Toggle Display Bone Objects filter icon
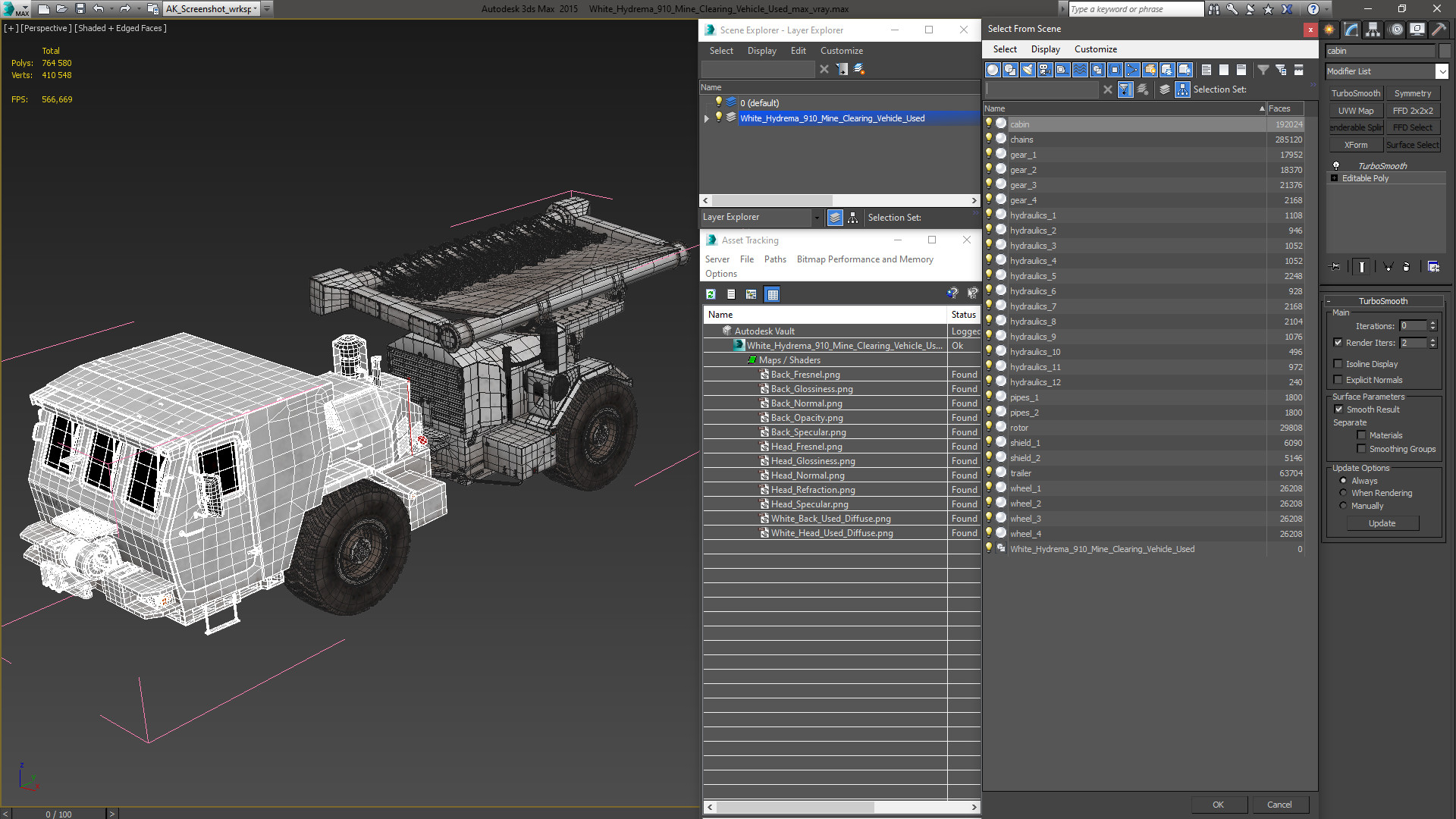 1132,70
